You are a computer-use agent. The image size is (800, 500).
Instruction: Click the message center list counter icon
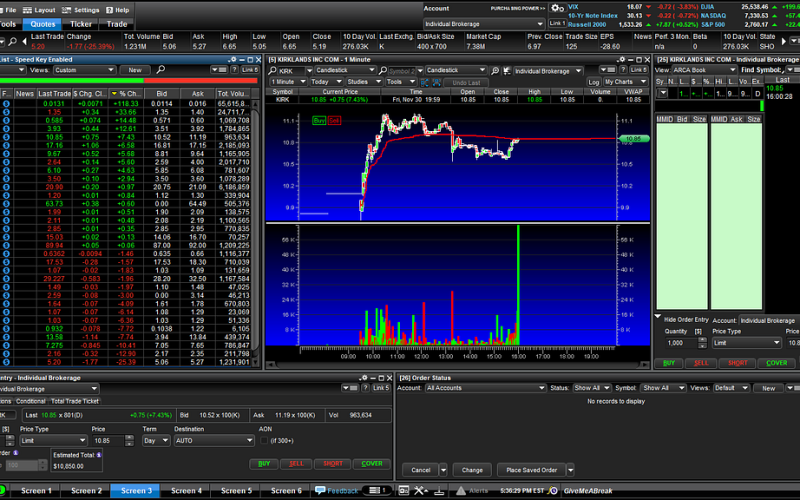click(x=377, y=490)
